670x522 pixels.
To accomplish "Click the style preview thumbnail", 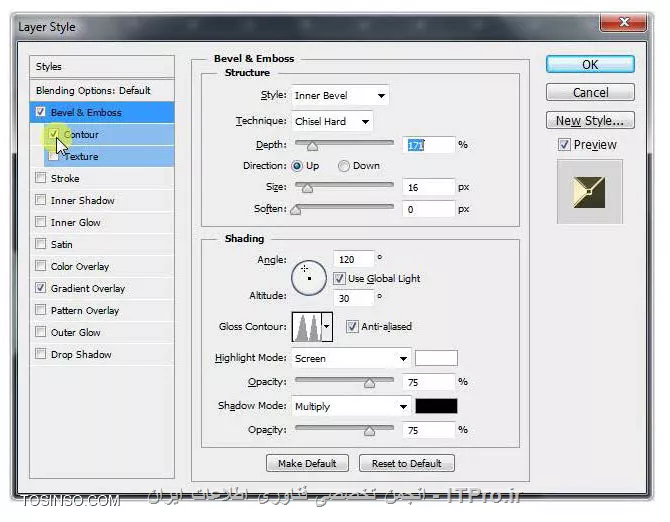I will click(x=589, y=192).
